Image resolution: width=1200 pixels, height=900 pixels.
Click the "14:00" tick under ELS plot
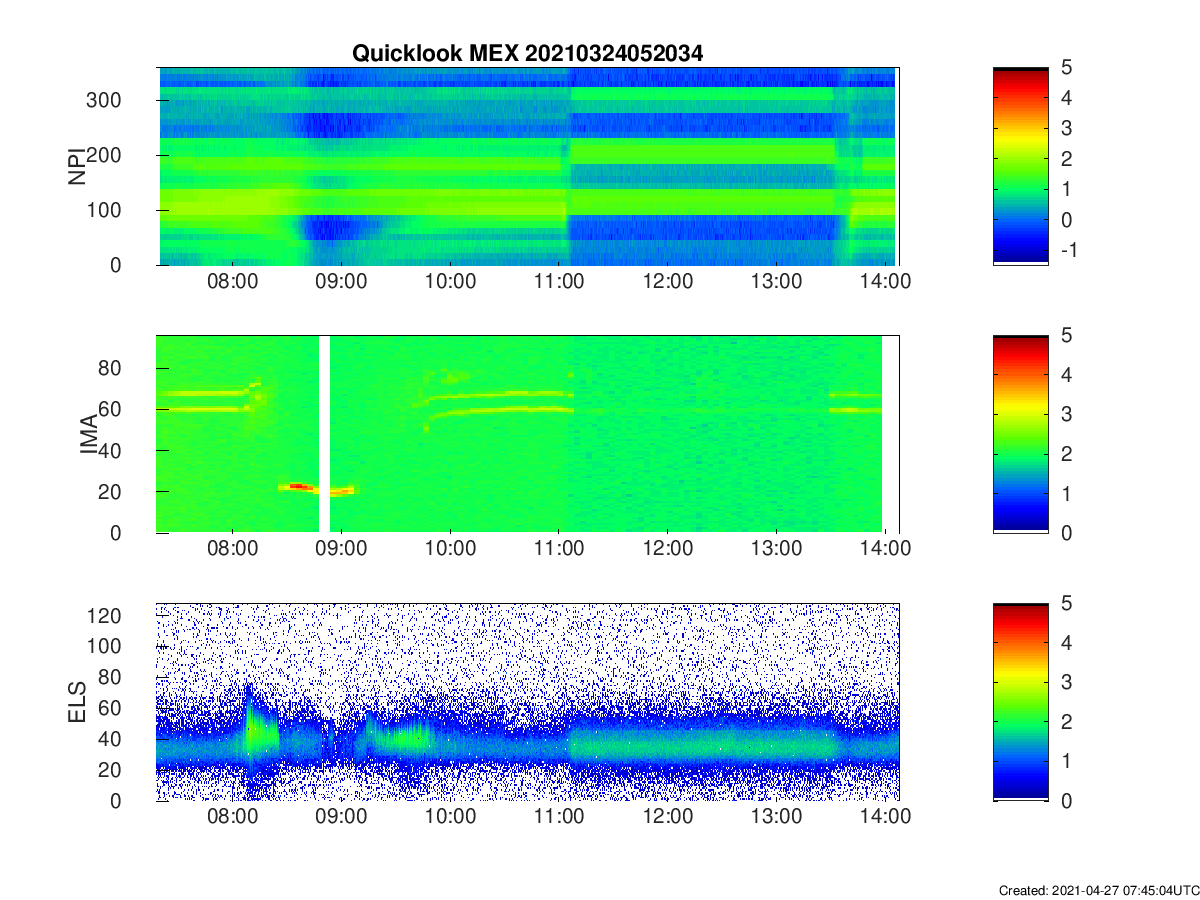click(886, 819)
